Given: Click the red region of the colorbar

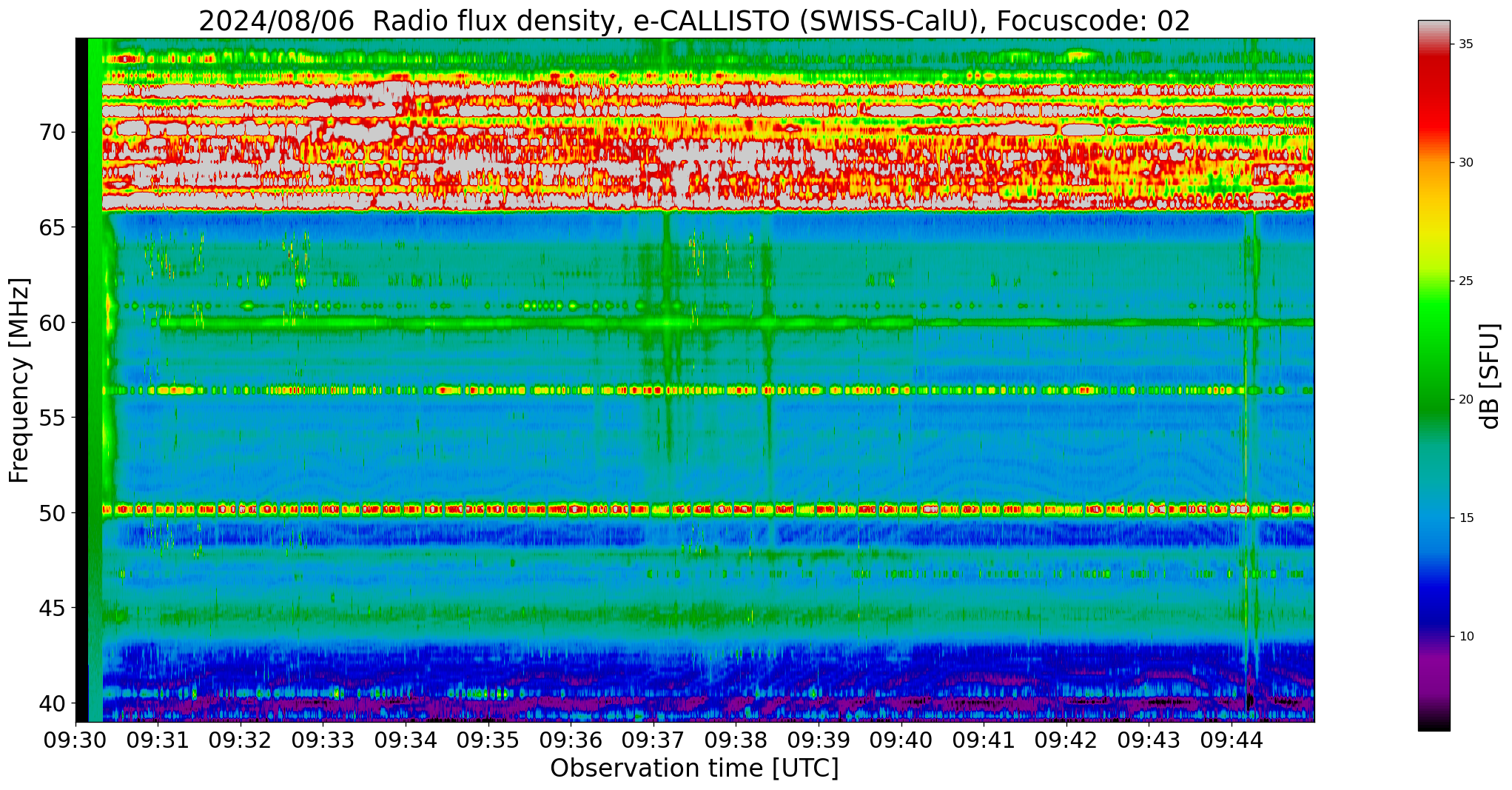Looking at the screenshot, I should coord(1434,96).
